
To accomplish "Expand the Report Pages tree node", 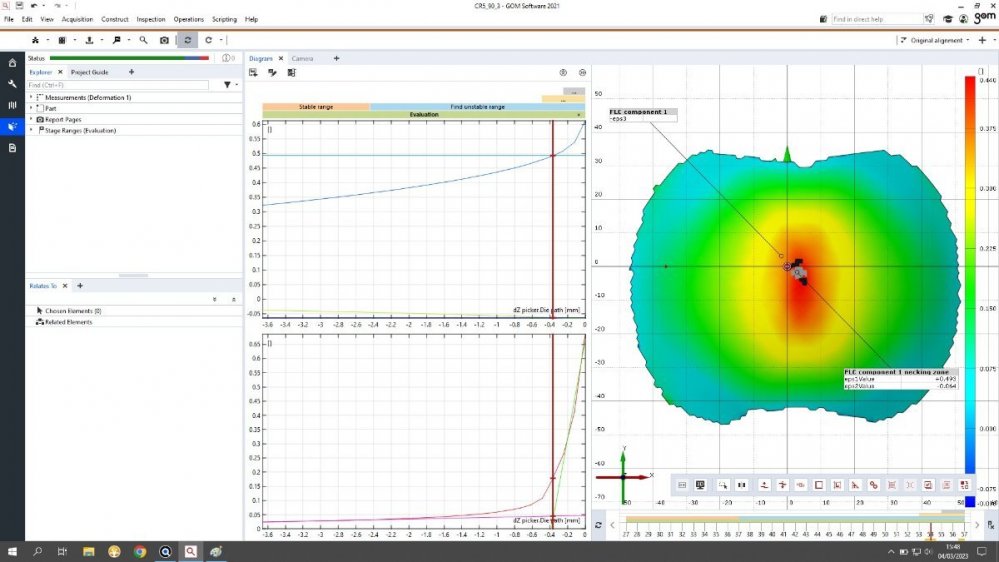I will (31, 119).
